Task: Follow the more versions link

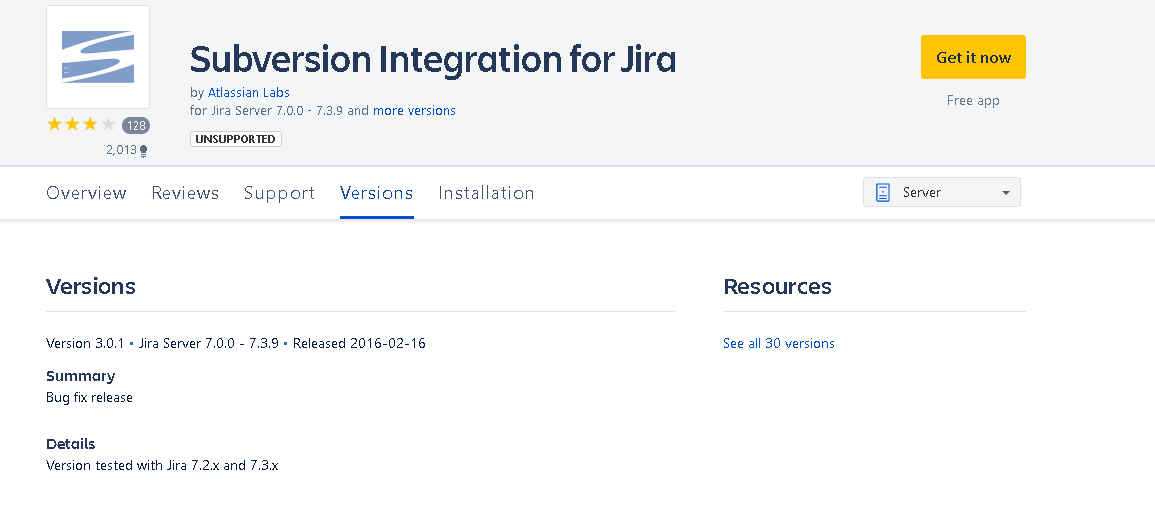Action: pyautogui.click(x=414, y=110)
